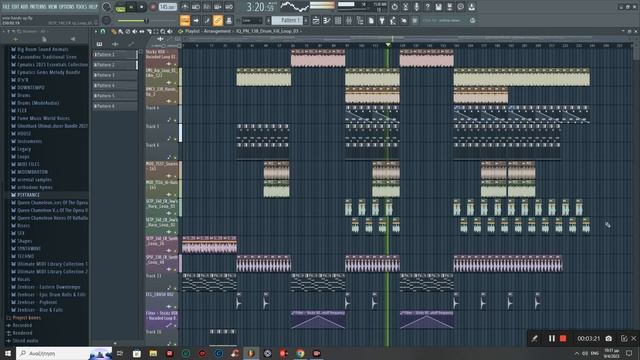Click the pen annotate icon on the recorder bar

[534, 338]
